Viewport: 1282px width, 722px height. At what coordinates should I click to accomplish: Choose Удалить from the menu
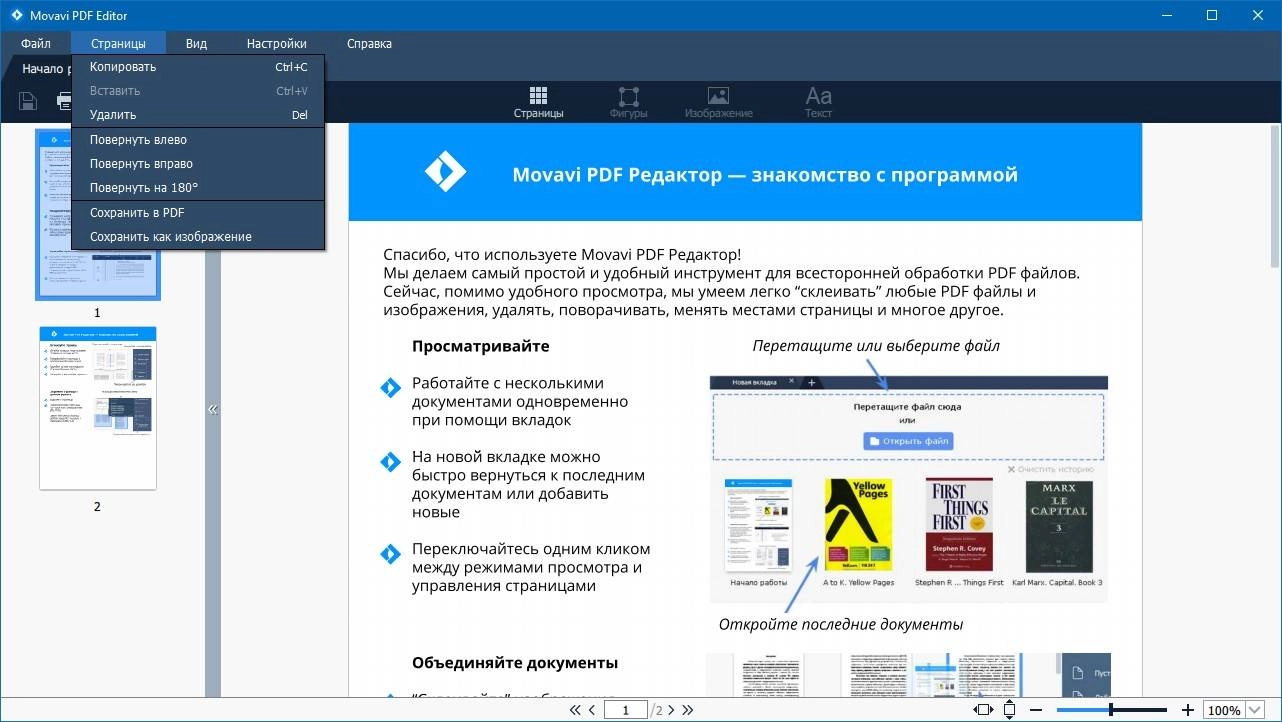198,115
